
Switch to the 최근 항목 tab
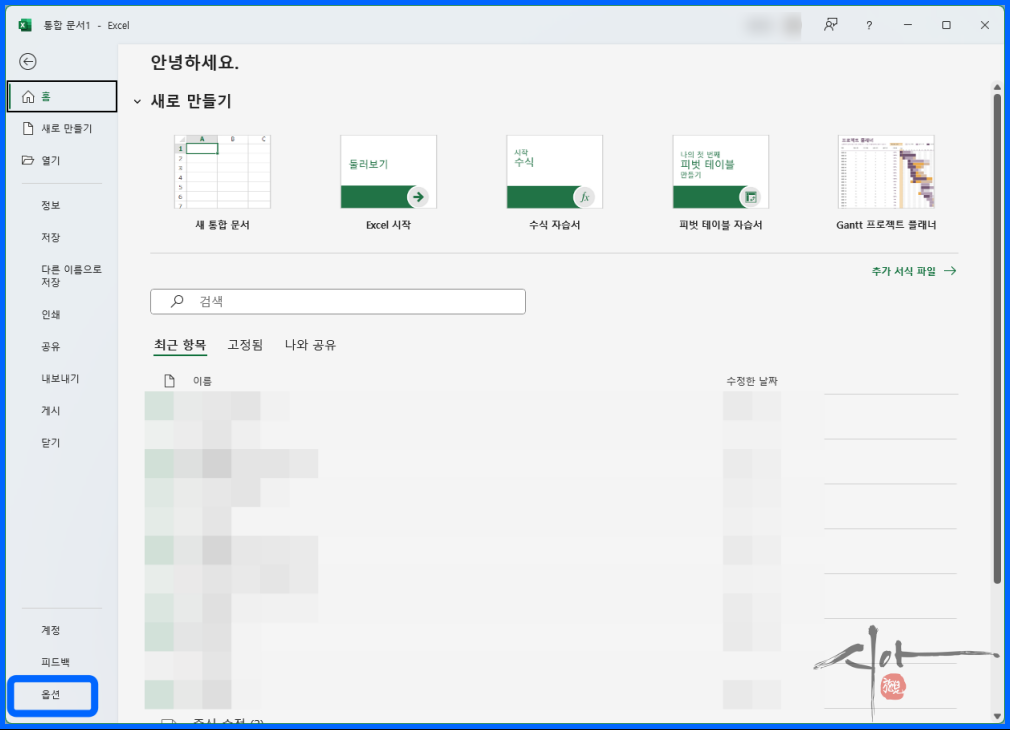(x=180, y=345)
